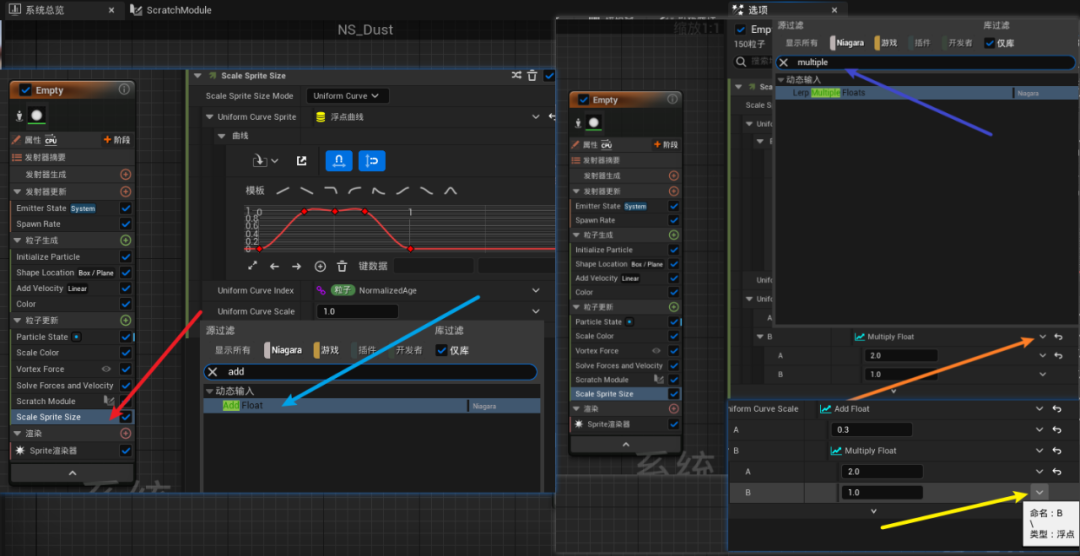Toggle Initialize Particle checkbox in left stack
This screenshot has height=556, width=1080.
pos(125,256)
